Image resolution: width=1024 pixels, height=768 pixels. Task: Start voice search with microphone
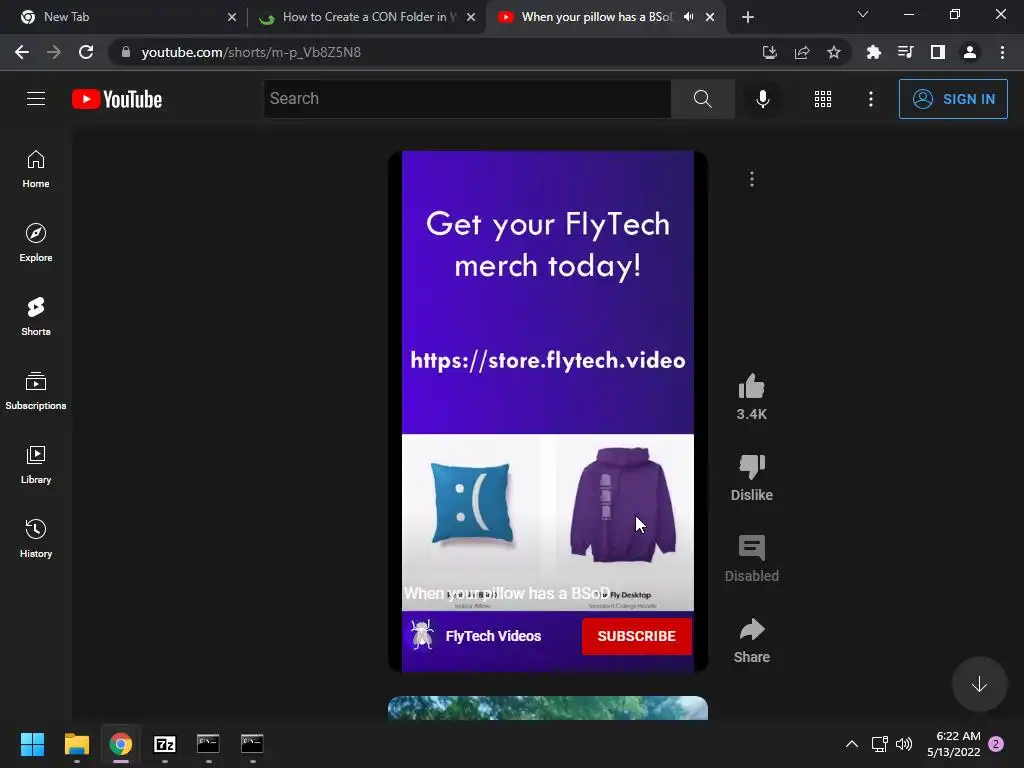tap(762, 99)
